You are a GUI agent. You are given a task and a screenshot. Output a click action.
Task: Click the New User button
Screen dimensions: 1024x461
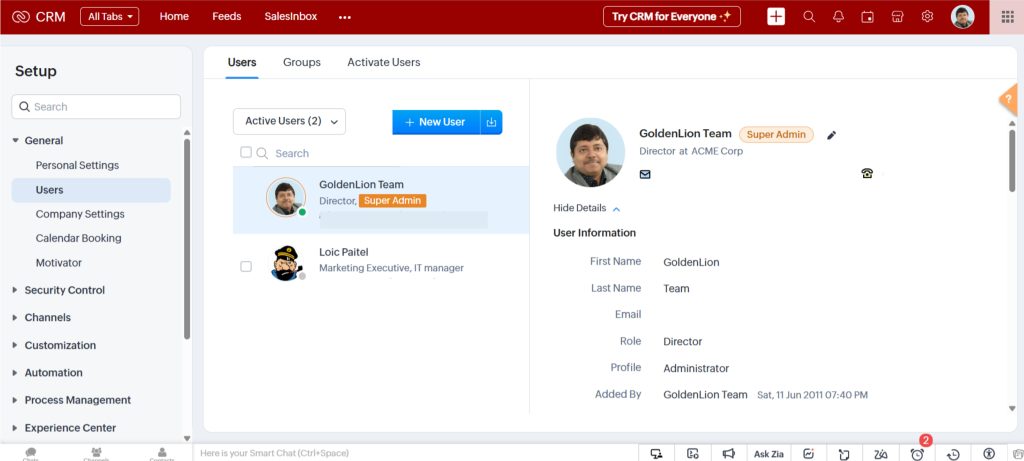click(x=436, y=122)
